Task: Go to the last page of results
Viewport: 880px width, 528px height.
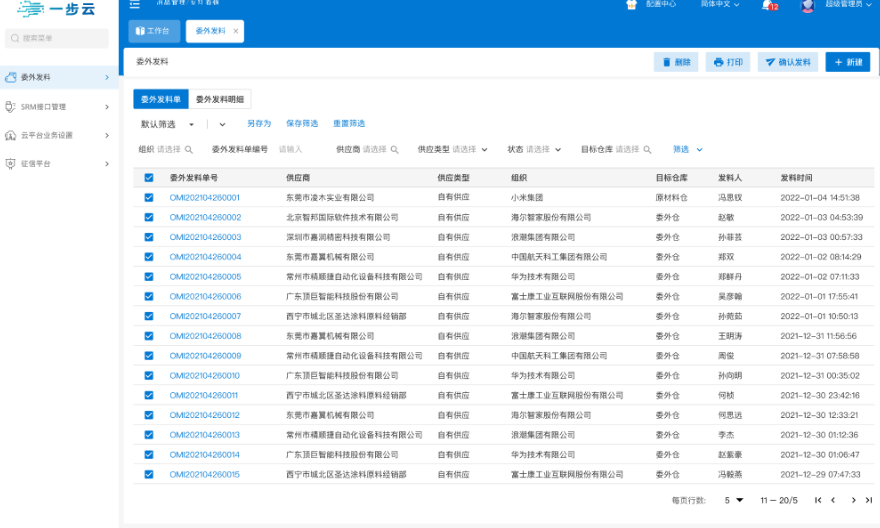Action: (870, 500)
